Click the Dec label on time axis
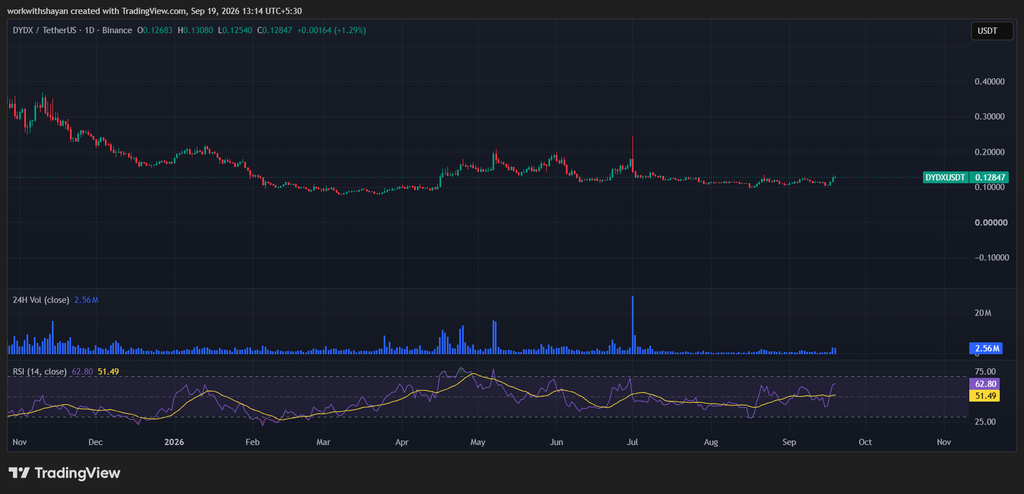The width and height of the screenshot is (1024, 494). 95,442
